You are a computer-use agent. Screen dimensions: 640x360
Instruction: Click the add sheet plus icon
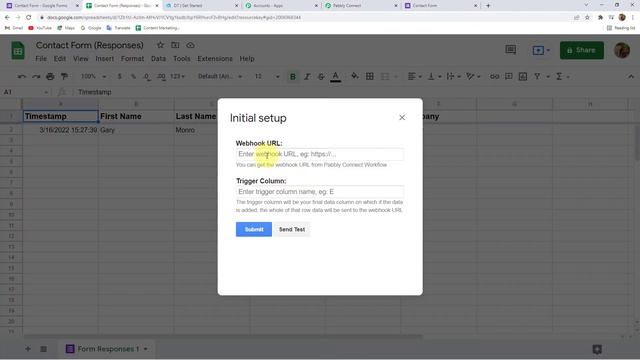click(28, 349)
